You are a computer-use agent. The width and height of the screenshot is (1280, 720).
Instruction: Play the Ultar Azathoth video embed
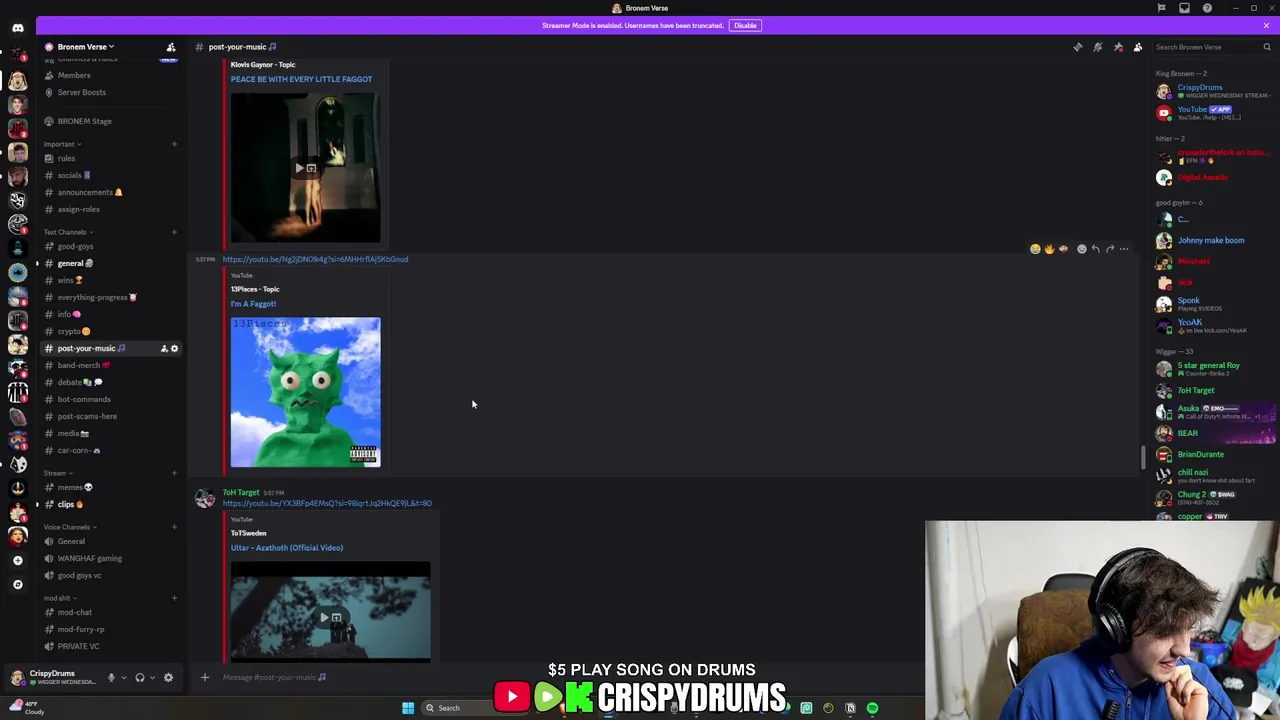point(331,611)
